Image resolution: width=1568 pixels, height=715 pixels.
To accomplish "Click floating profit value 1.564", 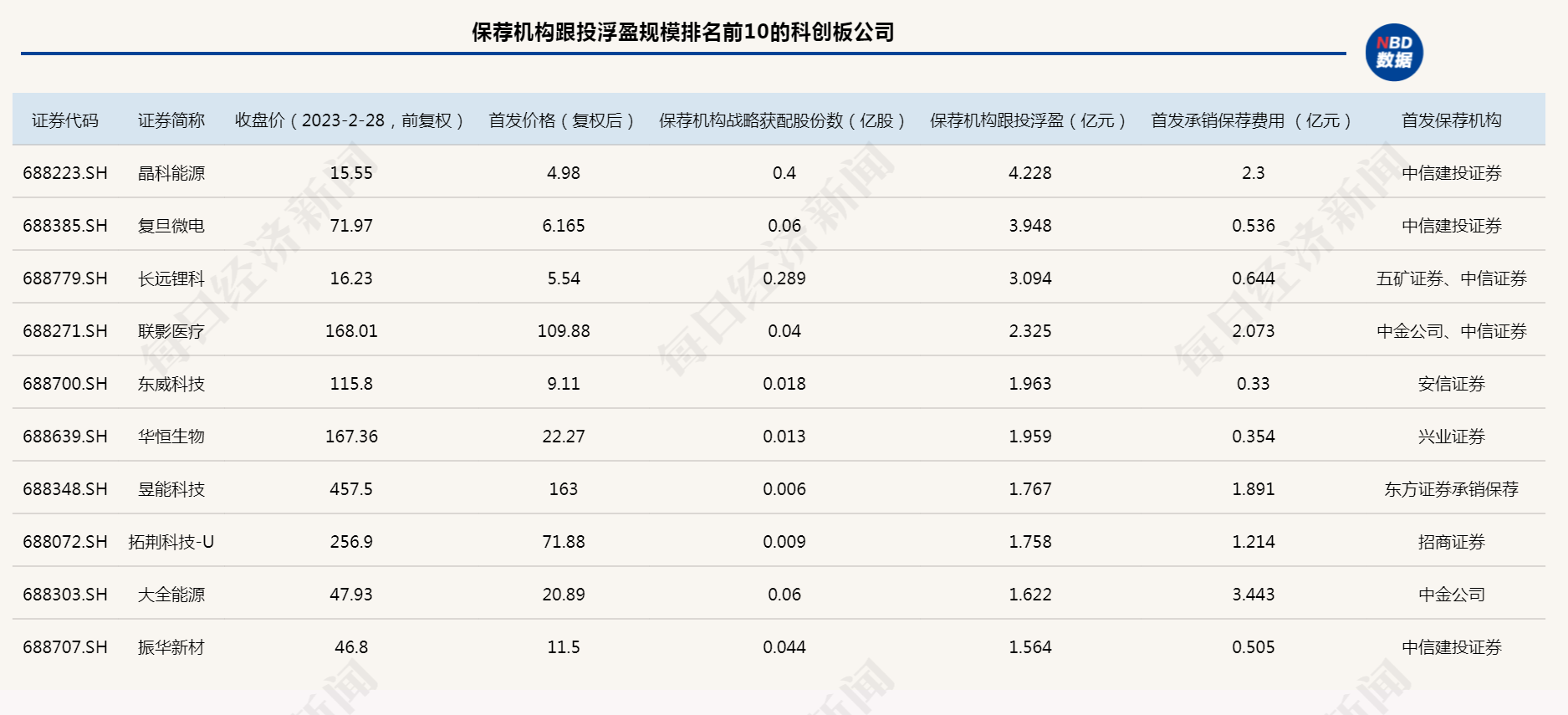I will [x=1030, y=647].
